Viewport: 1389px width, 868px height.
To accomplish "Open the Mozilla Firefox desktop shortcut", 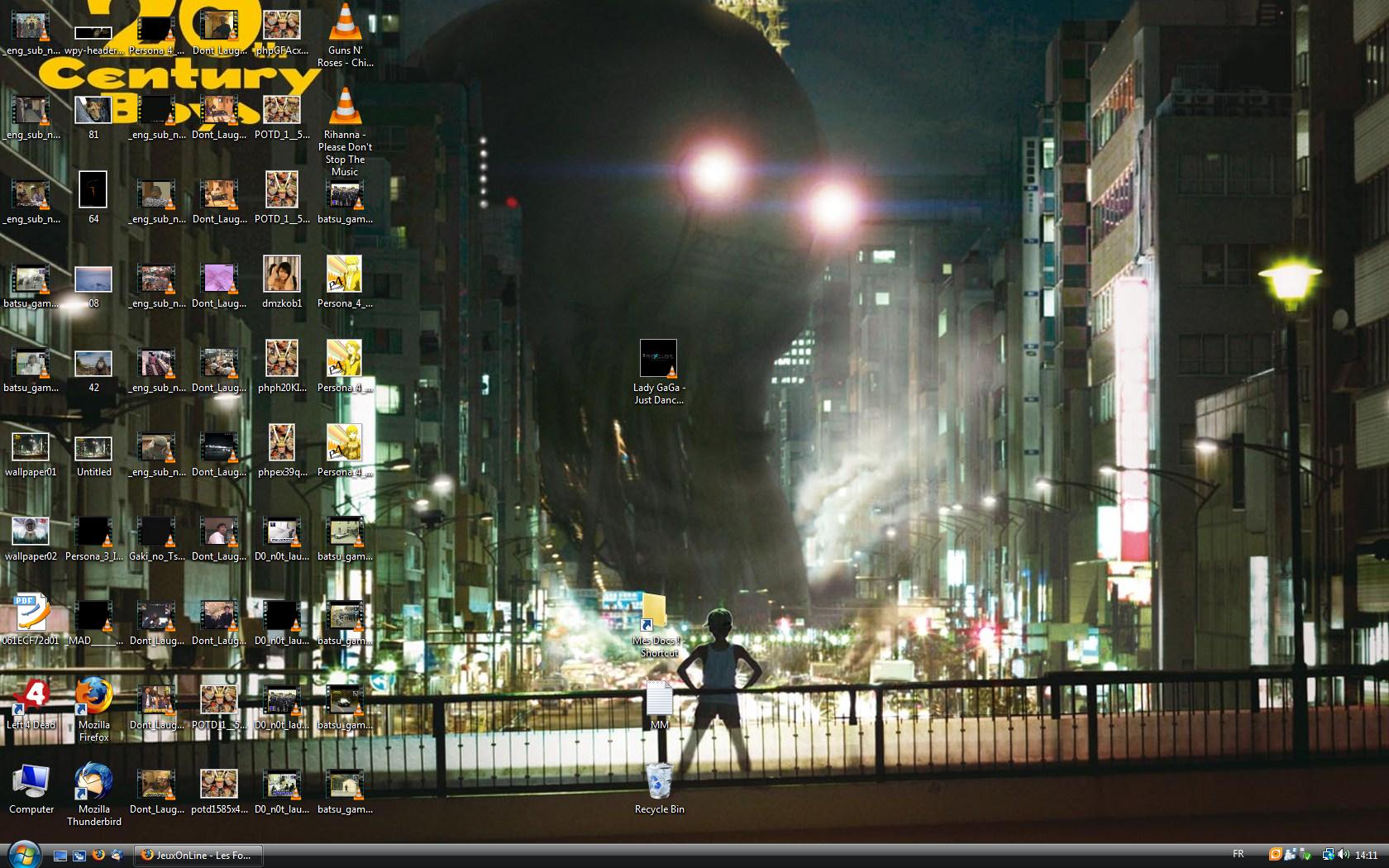I will (x=94, y=710).
